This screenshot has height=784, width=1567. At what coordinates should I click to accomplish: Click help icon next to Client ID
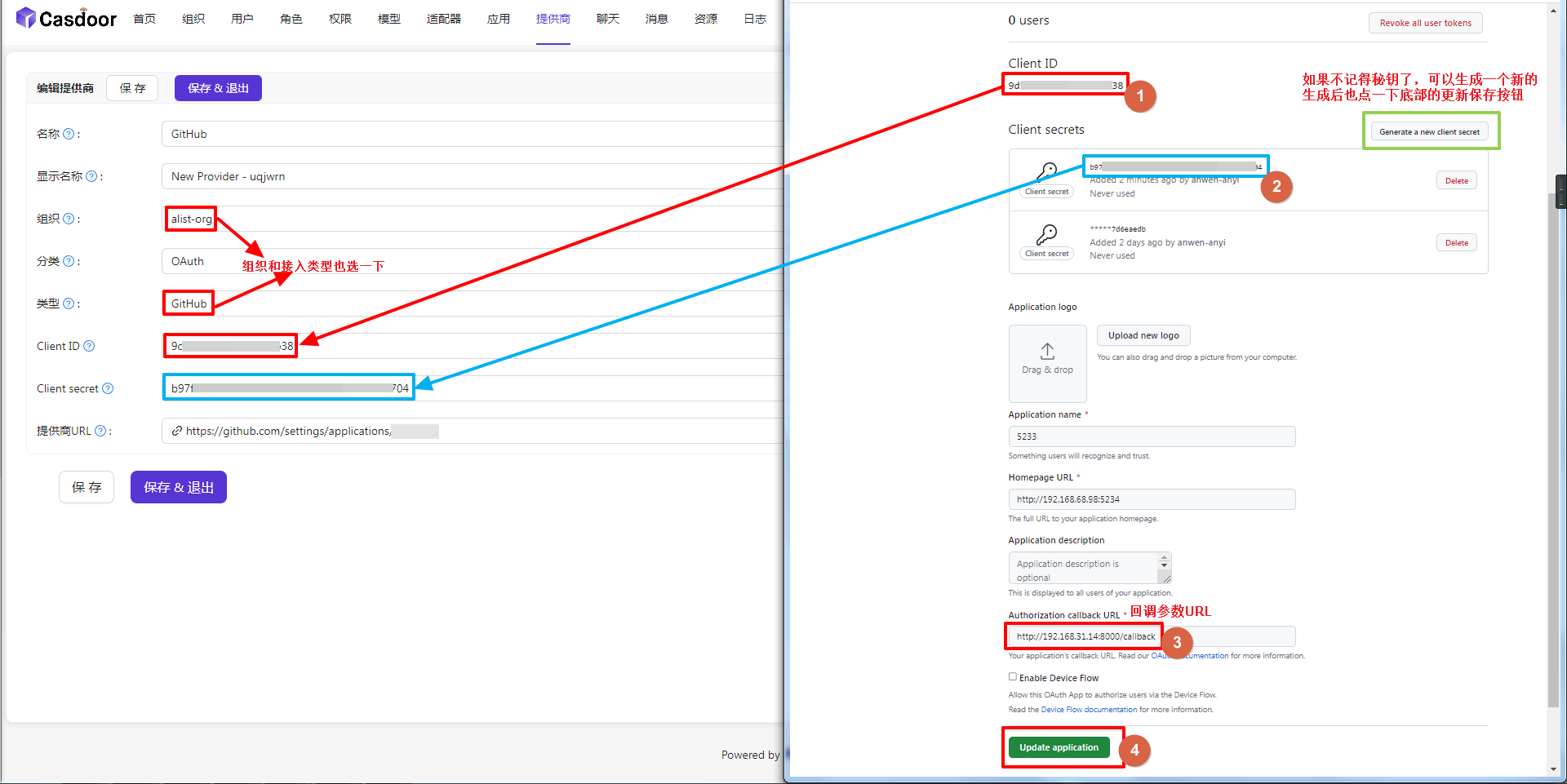pos(89,346)
